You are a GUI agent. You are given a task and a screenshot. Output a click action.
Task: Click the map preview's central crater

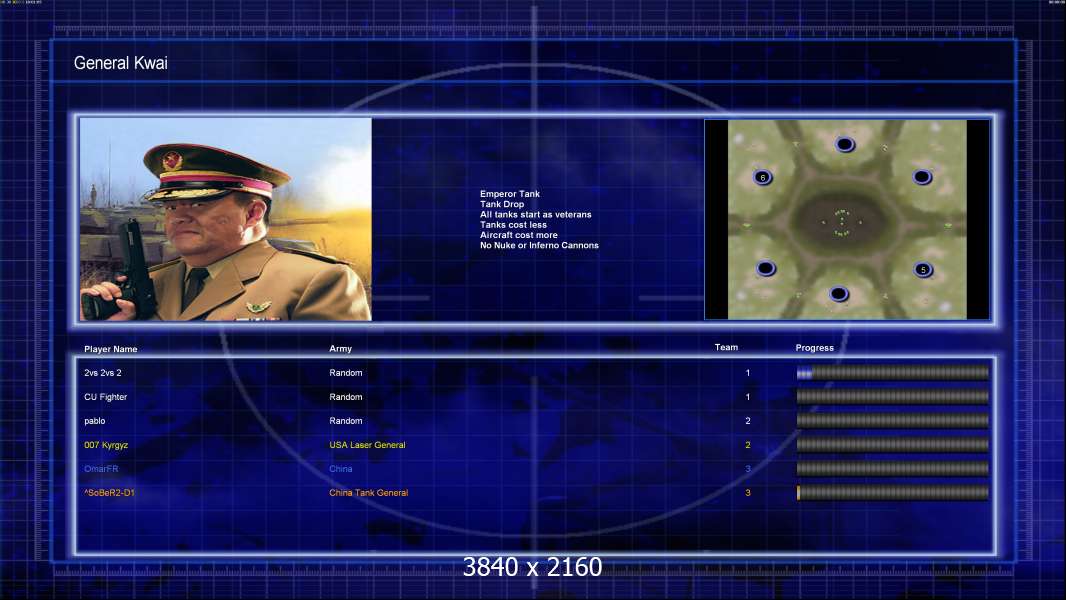tap(842, 222)
